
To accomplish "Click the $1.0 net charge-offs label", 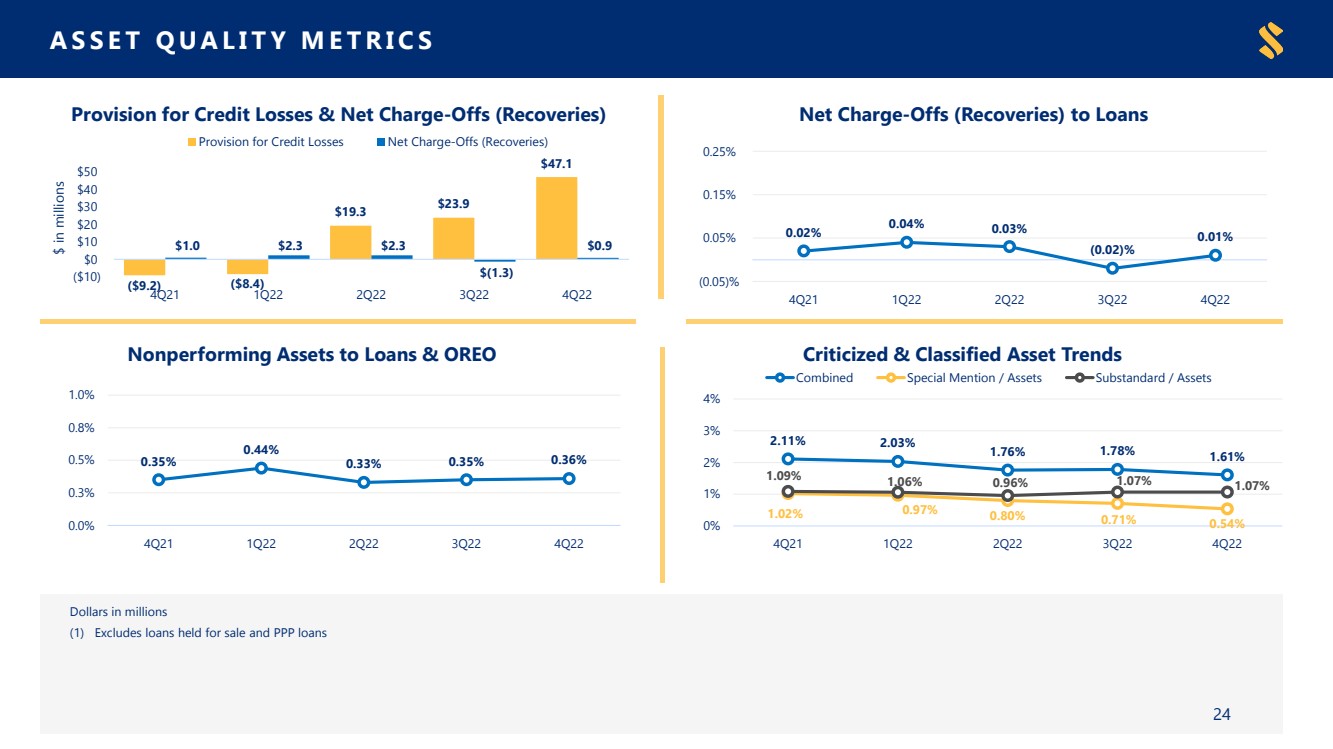I will click(x=187, y=245).
